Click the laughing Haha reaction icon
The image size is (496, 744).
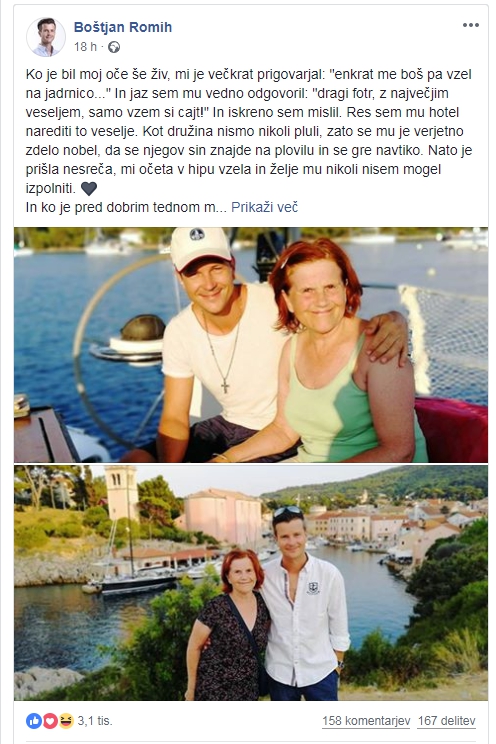(66, 721)
